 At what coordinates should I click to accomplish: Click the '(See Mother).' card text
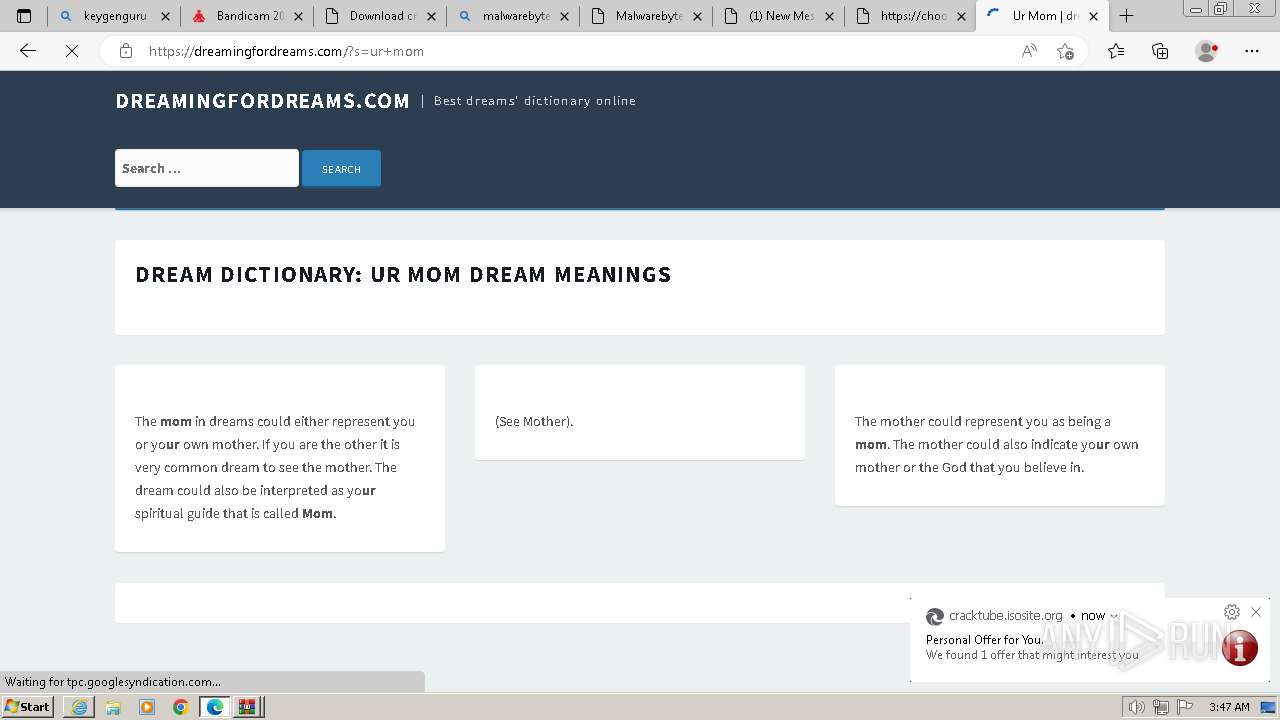534,421
